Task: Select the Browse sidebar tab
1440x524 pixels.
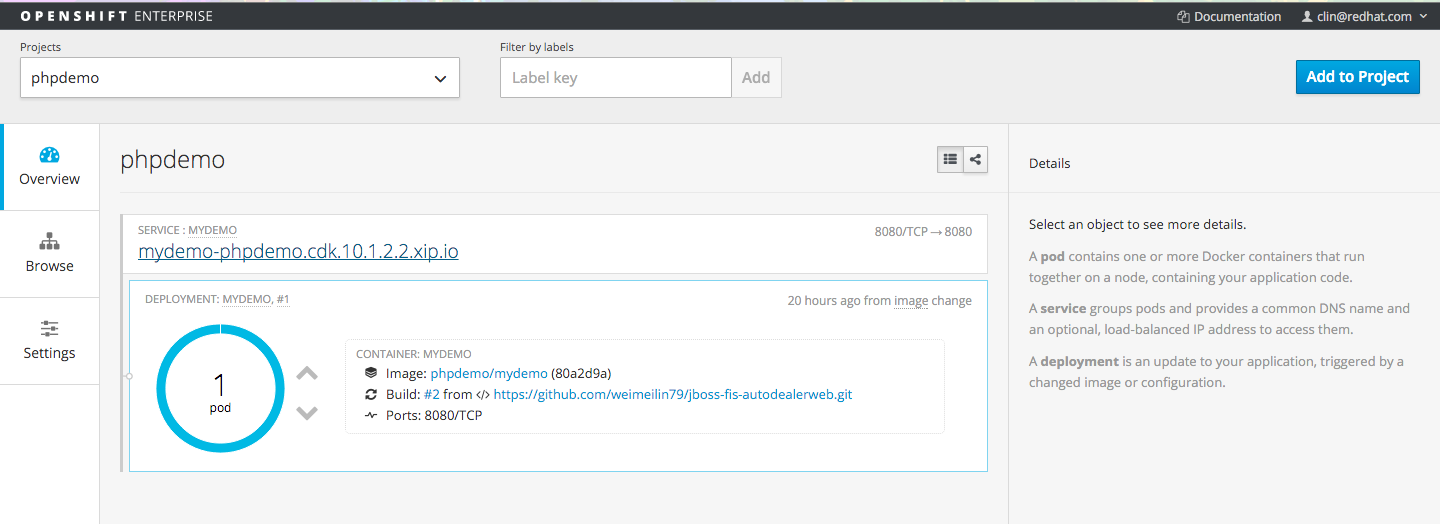Action: coord(50,254)
